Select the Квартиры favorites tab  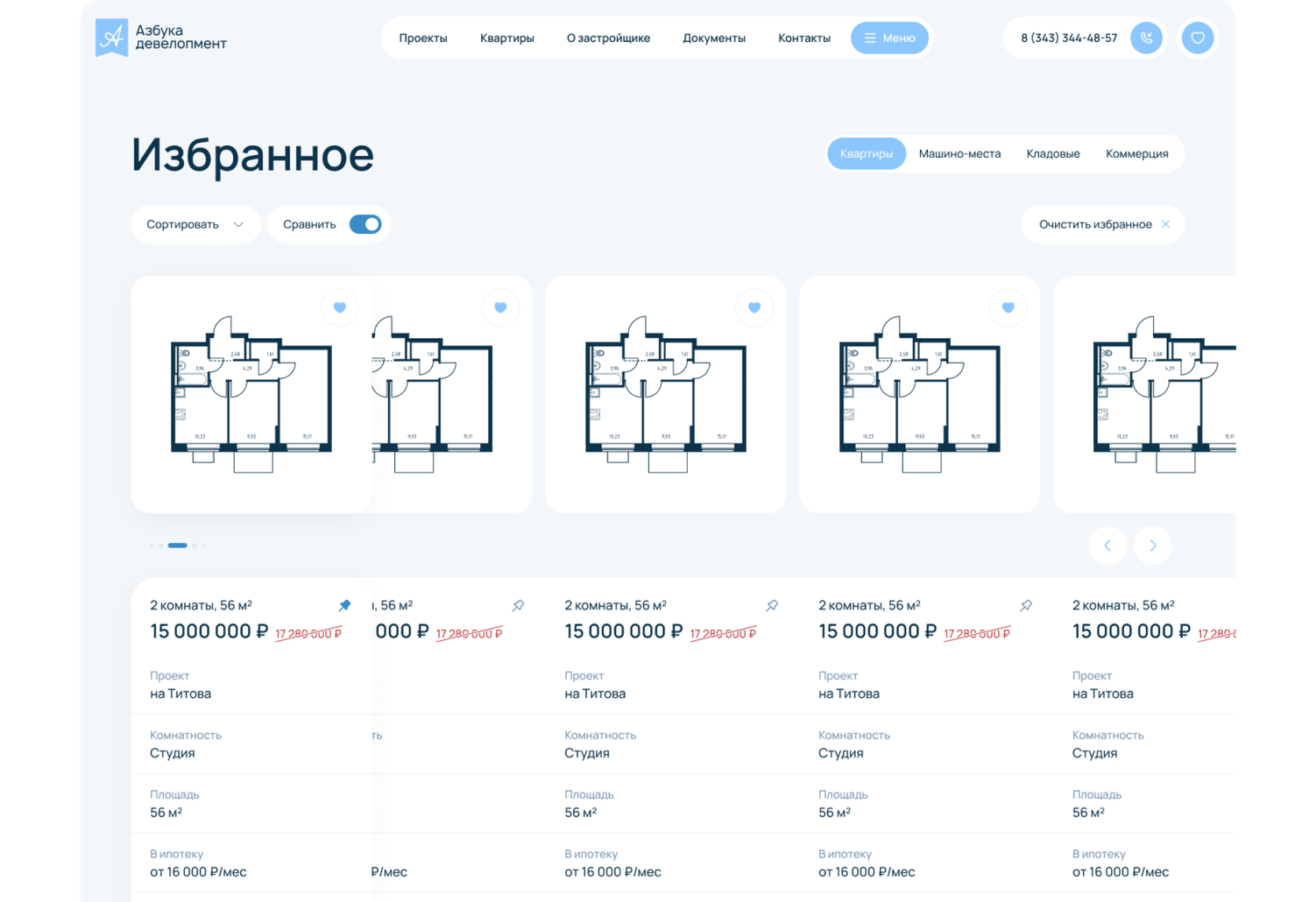867,153
